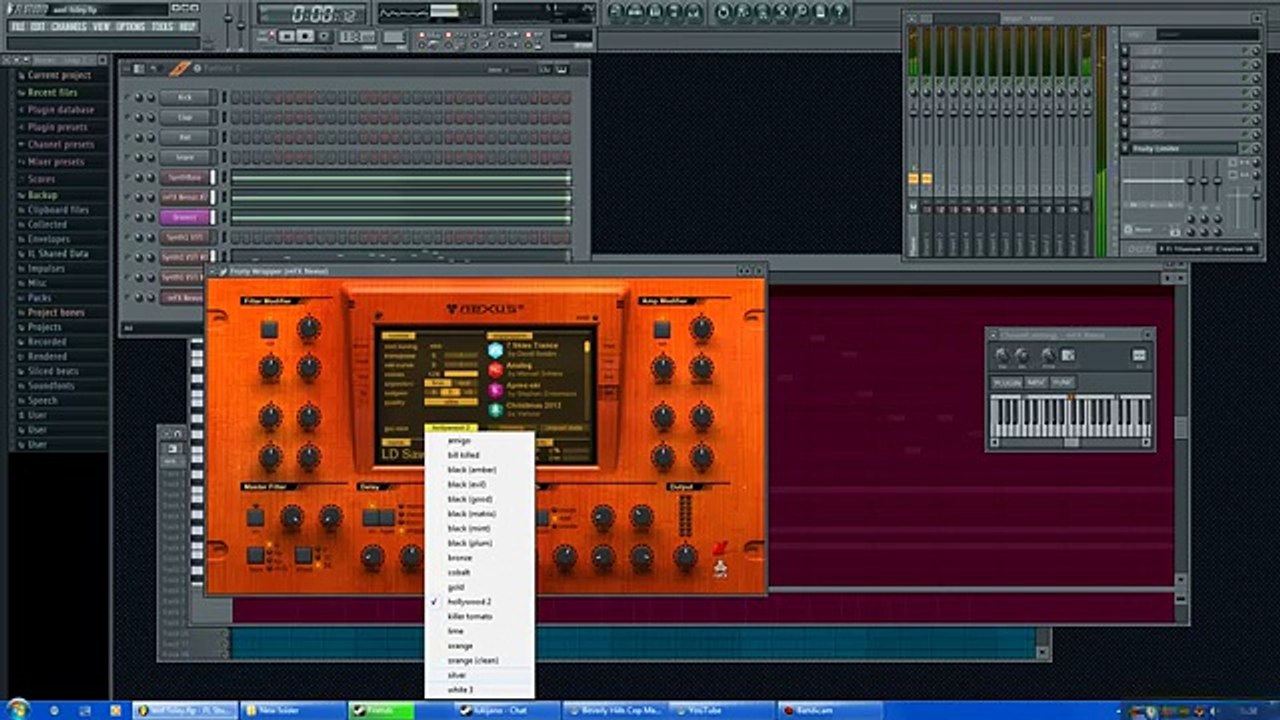The width and height of the screenshot is (1280, 720).
Task: Open the TOOLS menu
Action: click(162, 26)
